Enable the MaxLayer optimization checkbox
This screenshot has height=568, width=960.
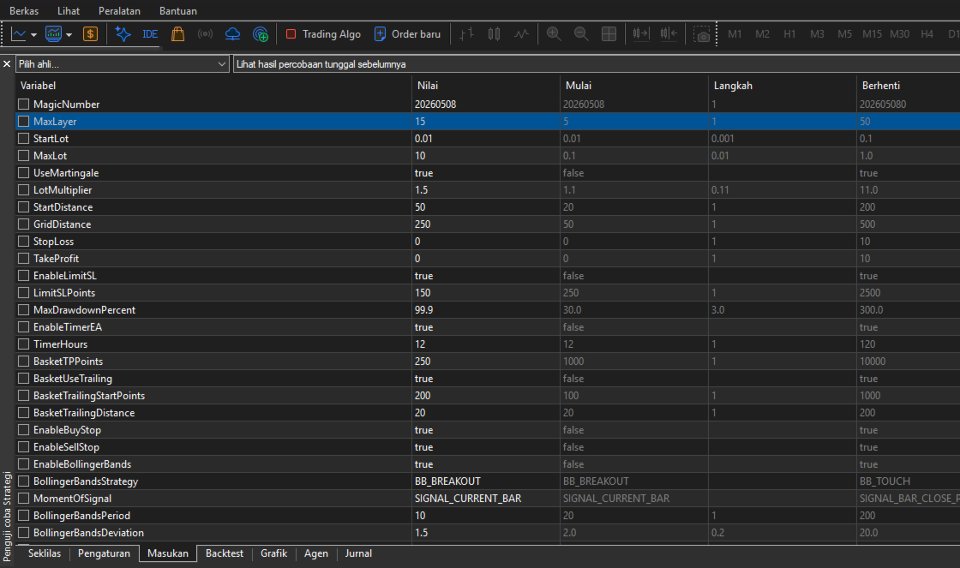pyautogui.click(x=23, y=121)
